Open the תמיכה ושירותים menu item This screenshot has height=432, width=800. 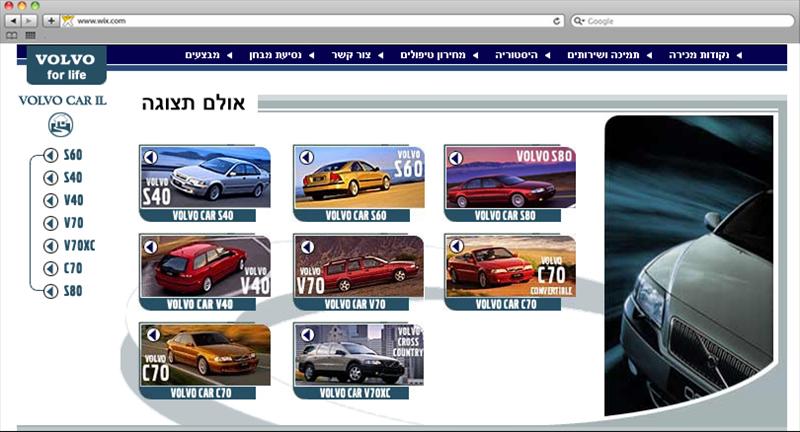click(604, 55)
